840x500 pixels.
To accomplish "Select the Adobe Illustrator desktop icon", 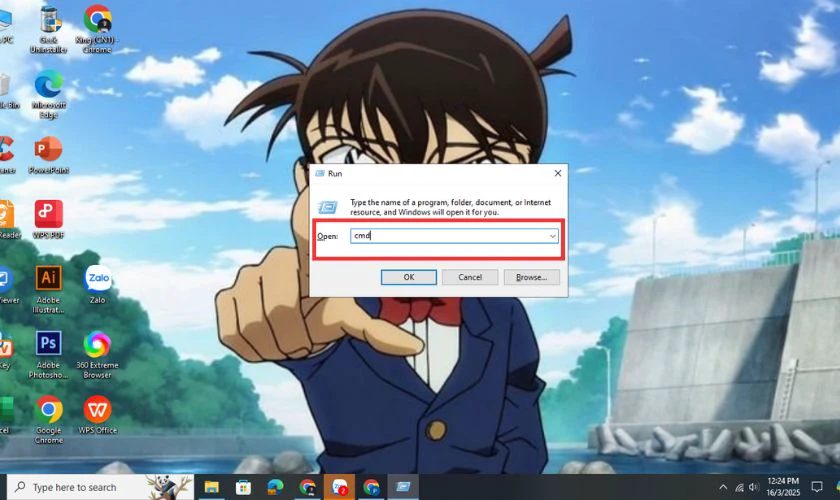I will [x=49, y=289].
